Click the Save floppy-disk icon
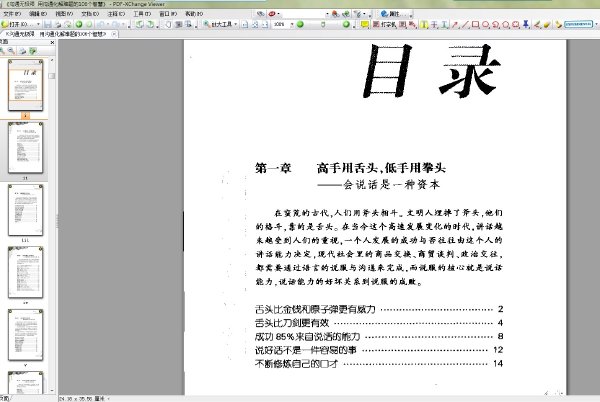The height and width of the screenshot is (402, 600). [47, 24]
